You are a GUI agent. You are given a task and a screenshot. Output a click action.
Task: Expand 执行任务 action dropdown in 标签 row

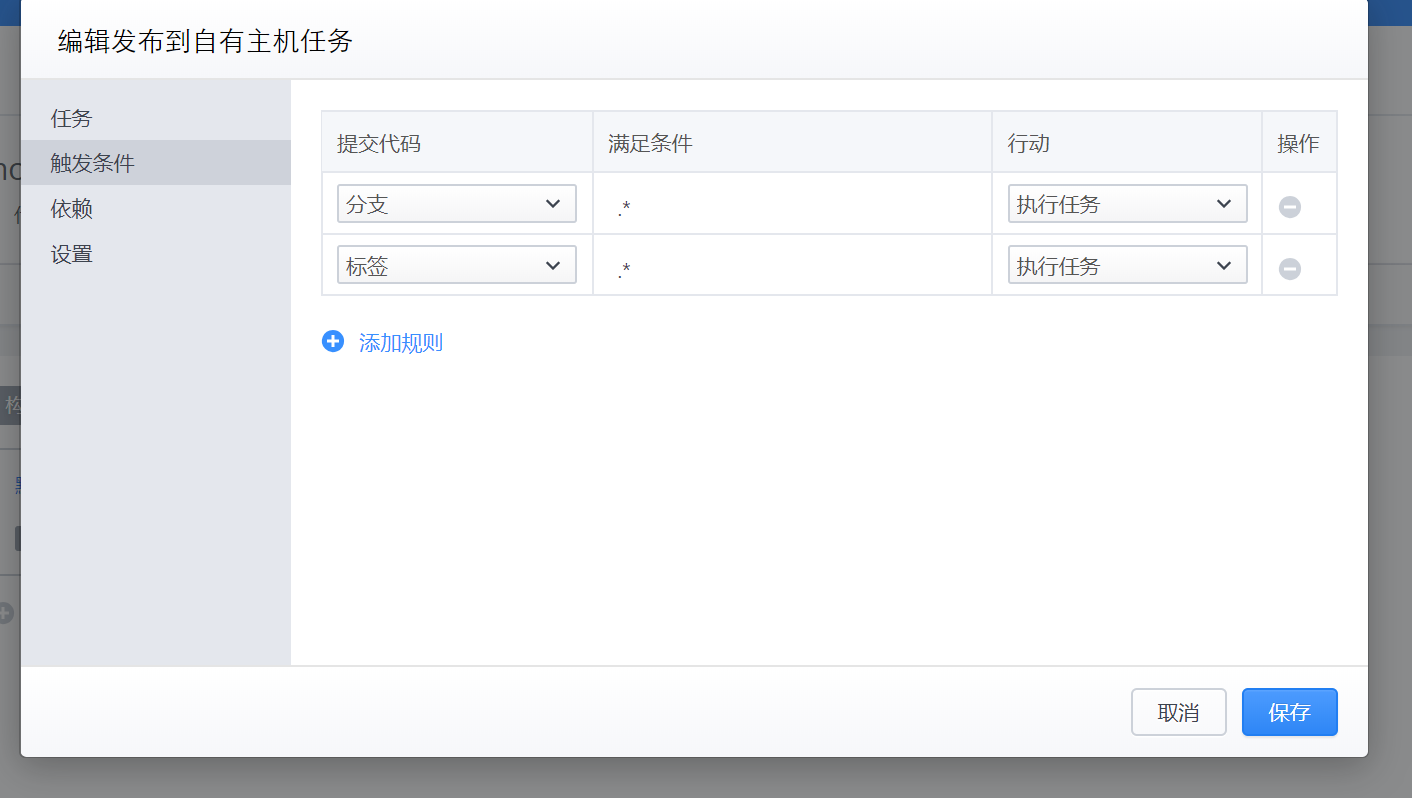pyautogui.click(x=1127, y=266)
